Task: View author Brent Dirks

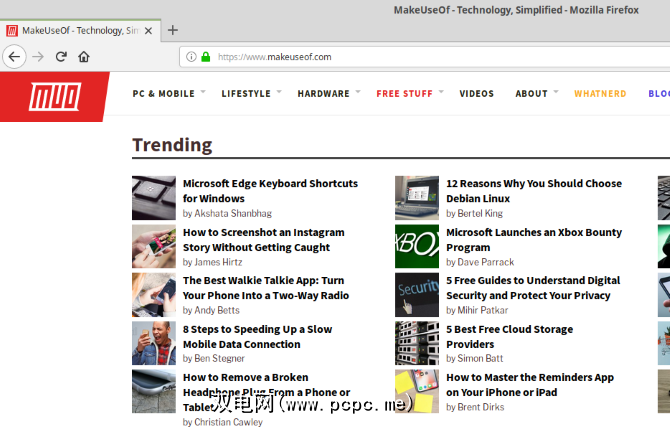Action: (x=481, y=407)
